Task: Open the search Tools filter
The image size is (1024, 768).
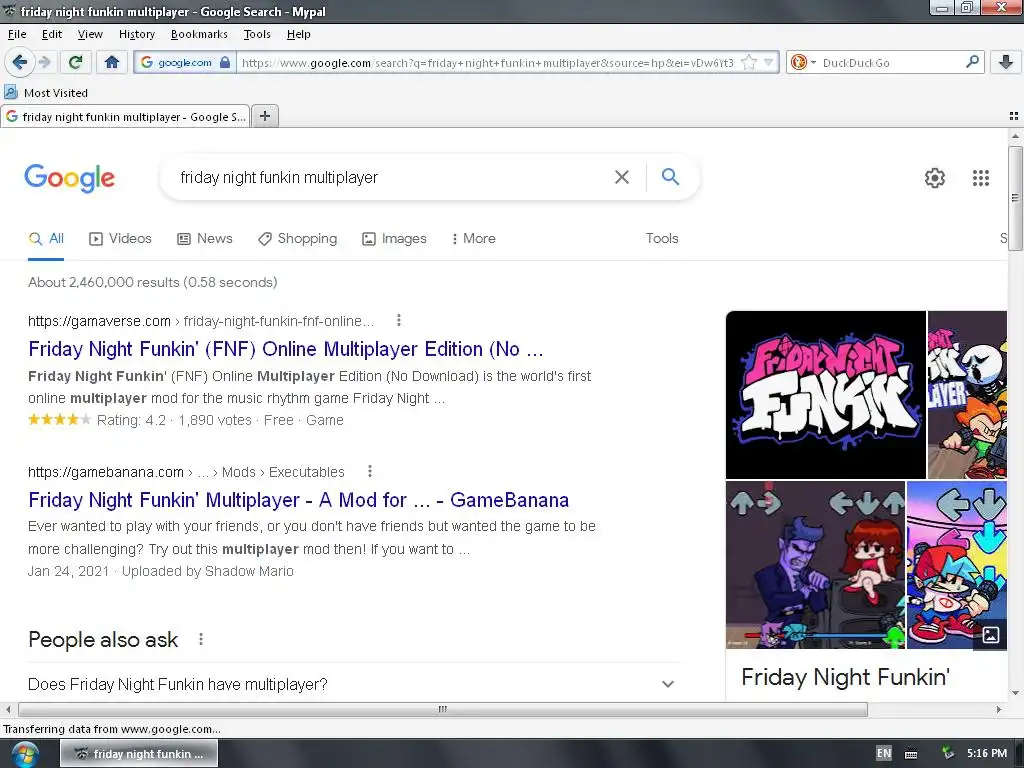Action: pyautogui.click(x=662, y=238)
